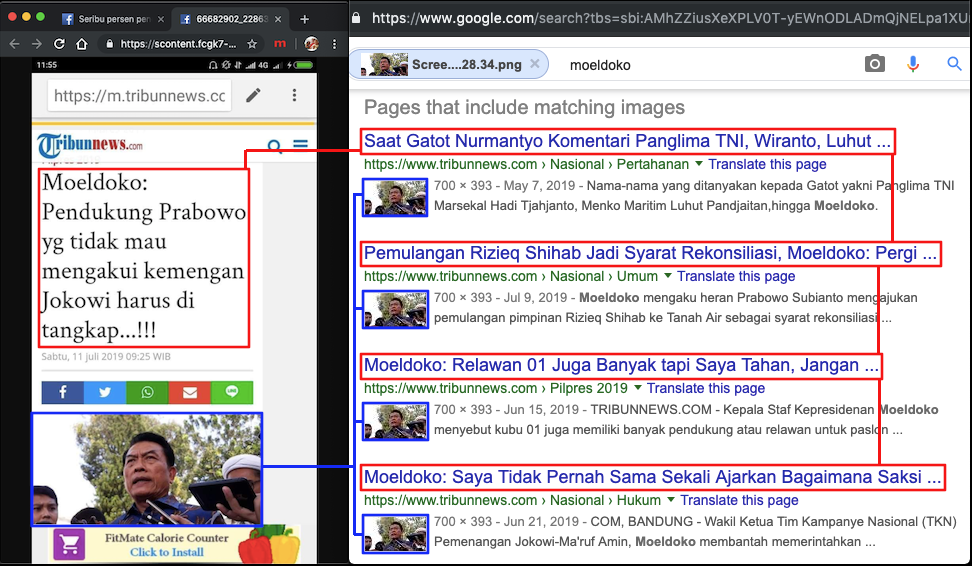Screen dimensions: 972x566
Task: Open 'Saat Gatot Nurmantyo Komentari Panglima TNI' result
Action: 627,141
